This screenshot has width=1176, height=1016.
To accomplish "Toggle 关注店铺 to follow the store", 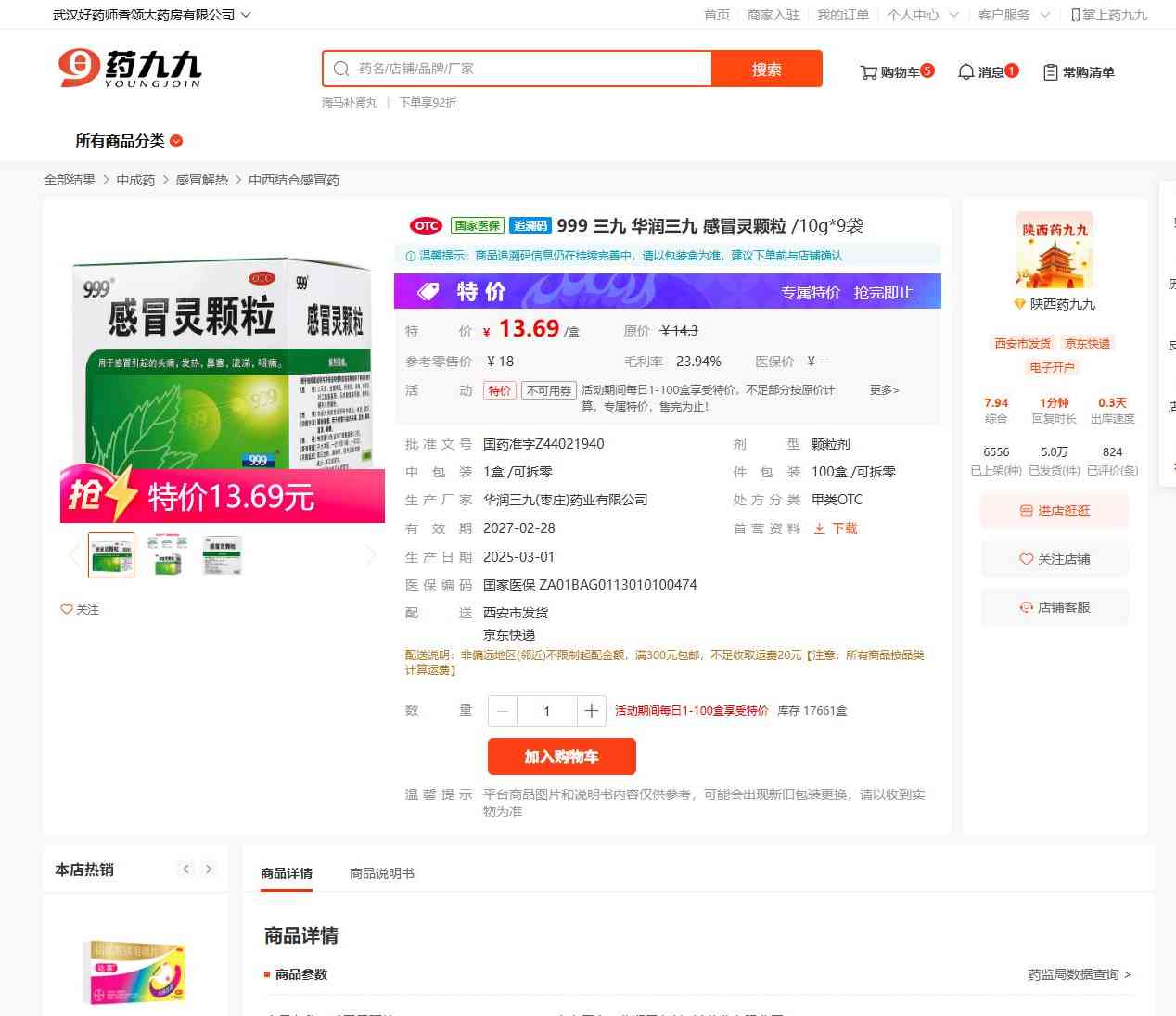I will 1055,559.
